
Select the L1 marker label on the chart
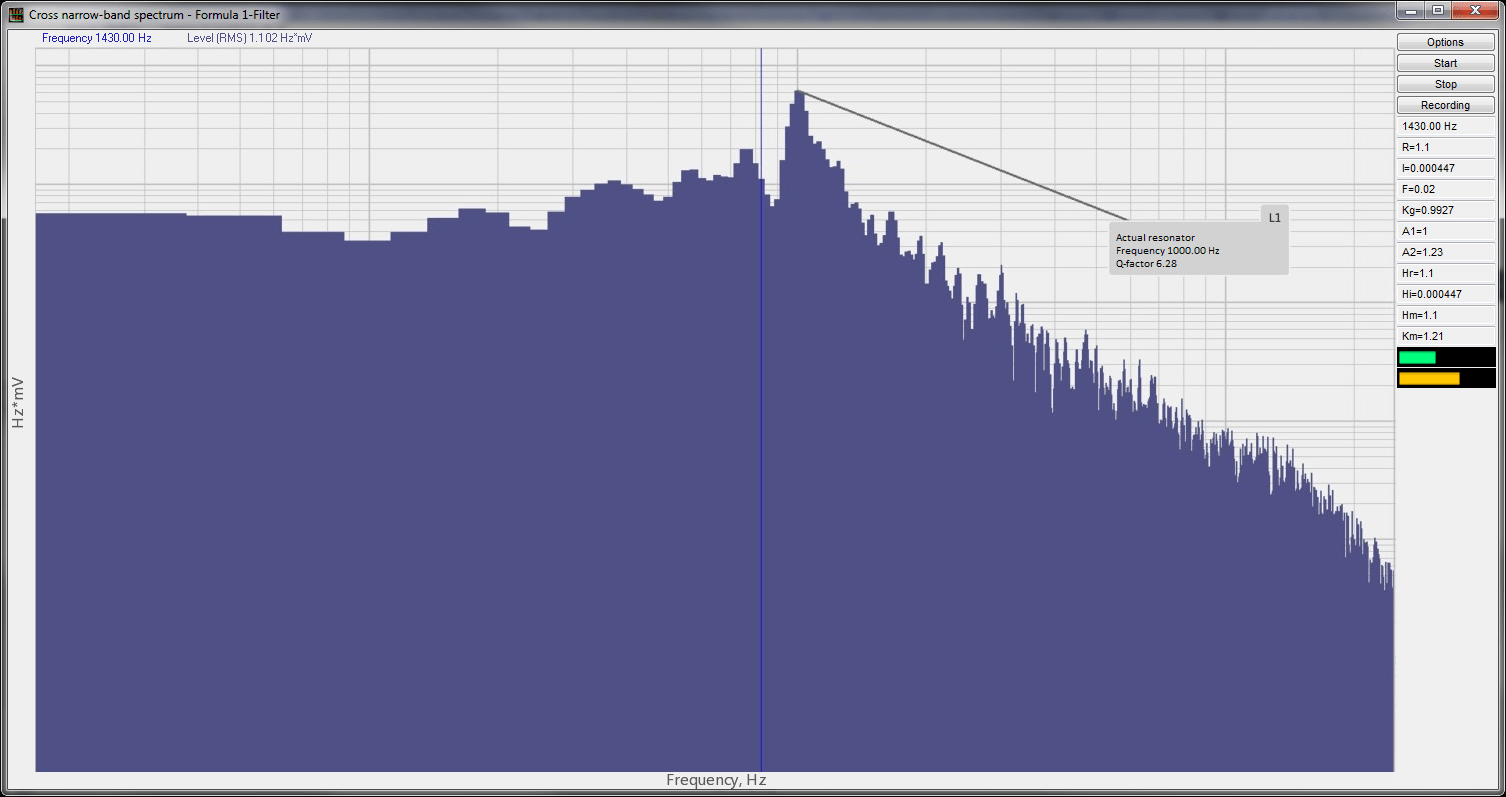pyautogui.click(x=1274, y=215)
